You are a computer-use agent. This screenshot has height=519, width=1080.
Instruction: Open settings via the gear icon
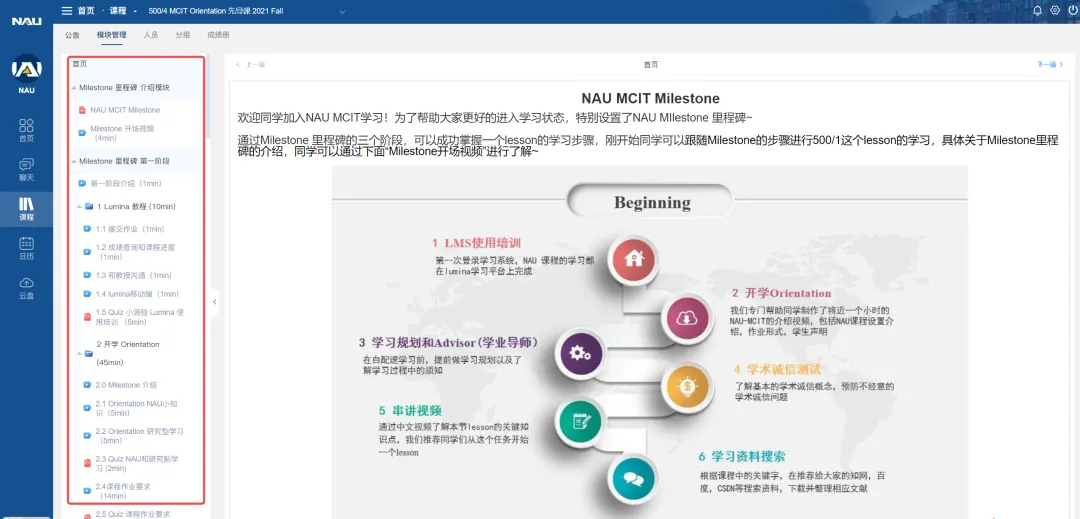click(x=1054, y=11)
